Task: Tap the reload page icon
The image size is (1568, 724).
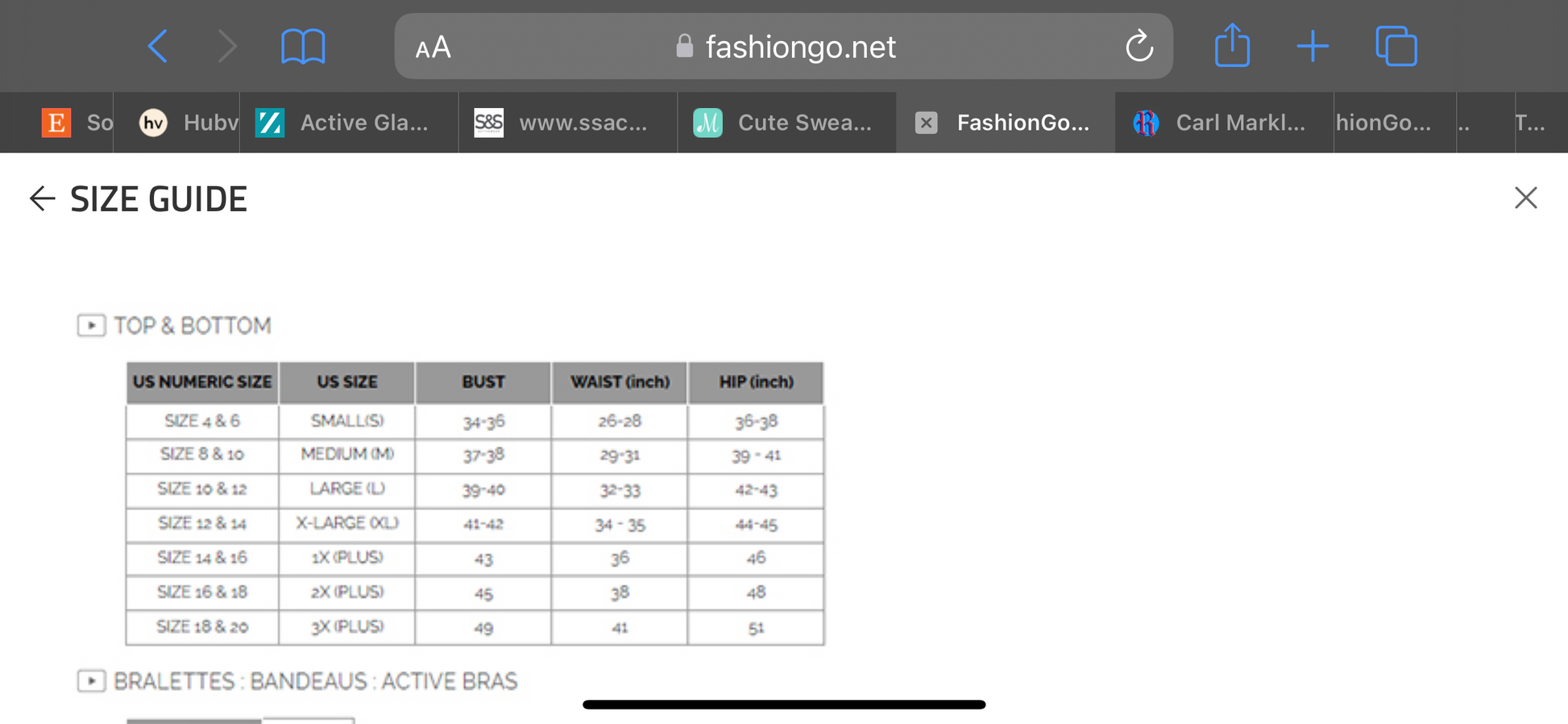Action: [1139, 46]
